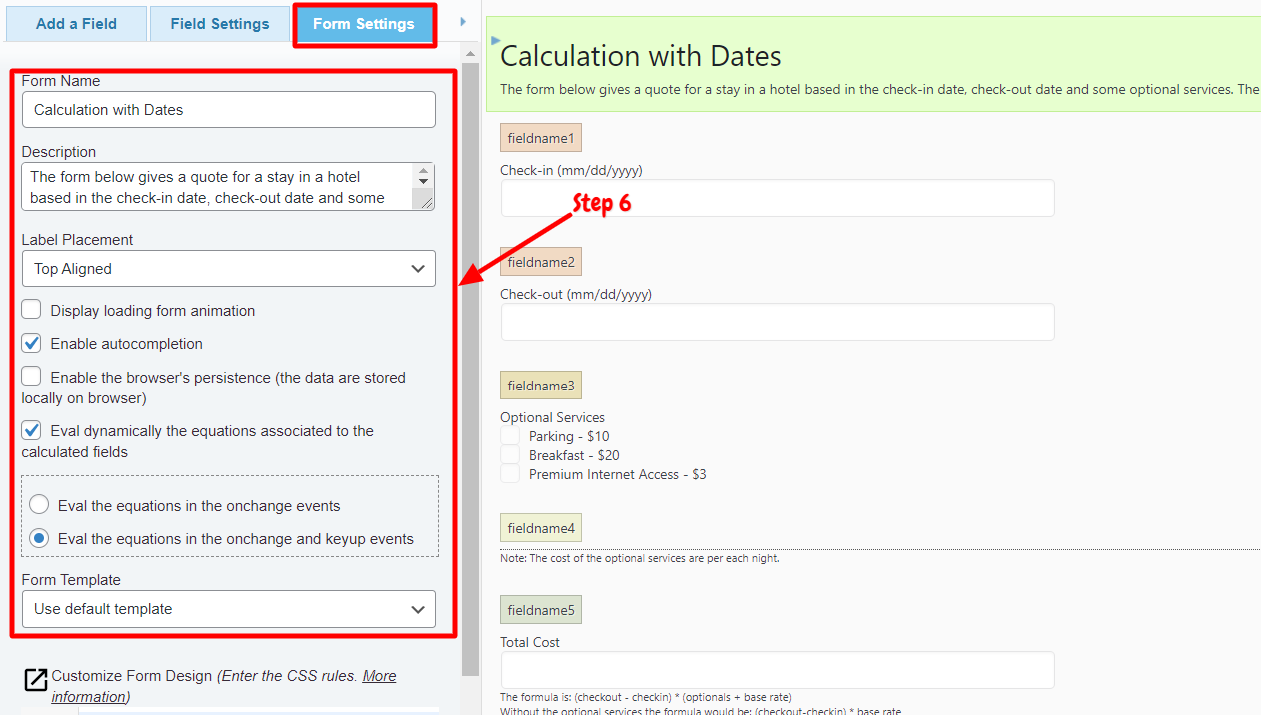Viewport: 1261px width, 715px height.
Task: Tick Premium Internet Access - $3 checkbox
Action: coord(510,474)
